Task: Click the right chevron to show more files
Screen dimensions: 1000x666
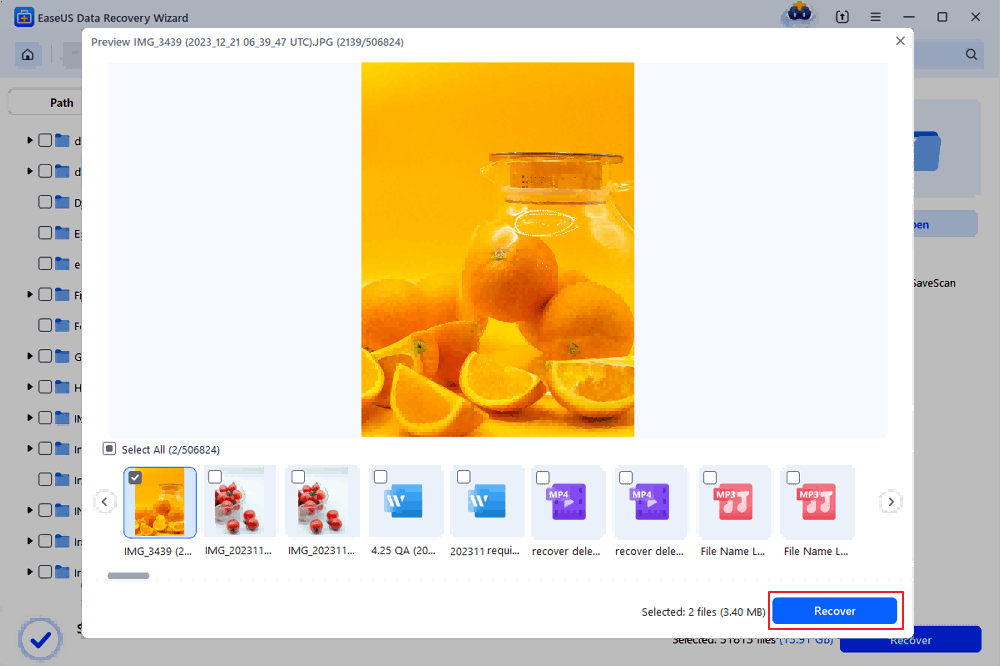Action: (890, 501)
